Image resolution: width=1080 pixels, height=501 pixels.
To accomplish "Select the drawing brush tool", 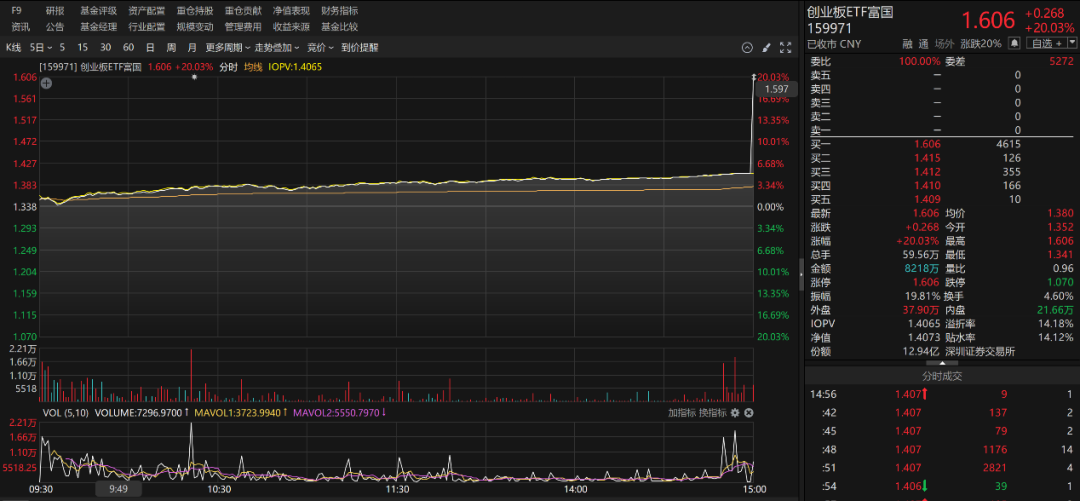I will tap(766, 48).
